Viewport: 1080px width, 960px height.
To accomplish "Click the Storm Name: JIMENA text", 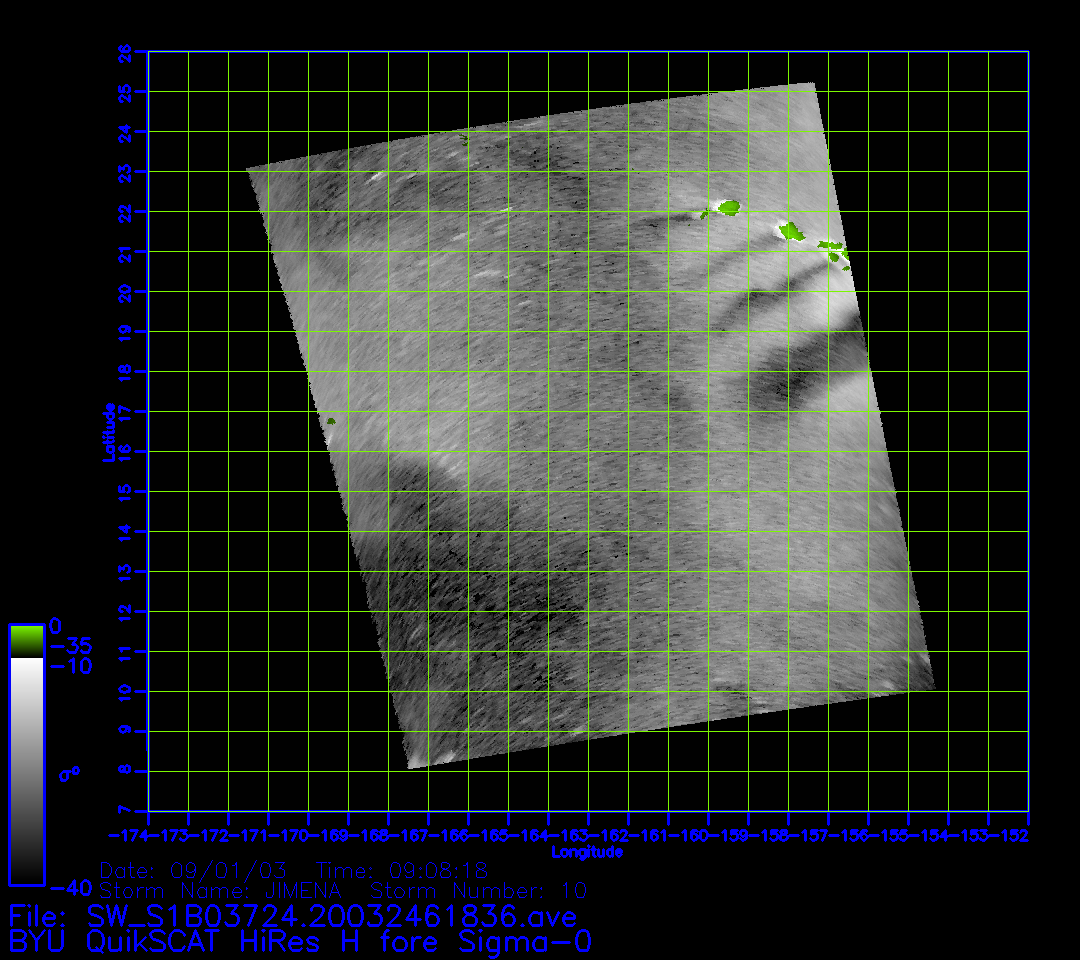I will tap(221, 890).
